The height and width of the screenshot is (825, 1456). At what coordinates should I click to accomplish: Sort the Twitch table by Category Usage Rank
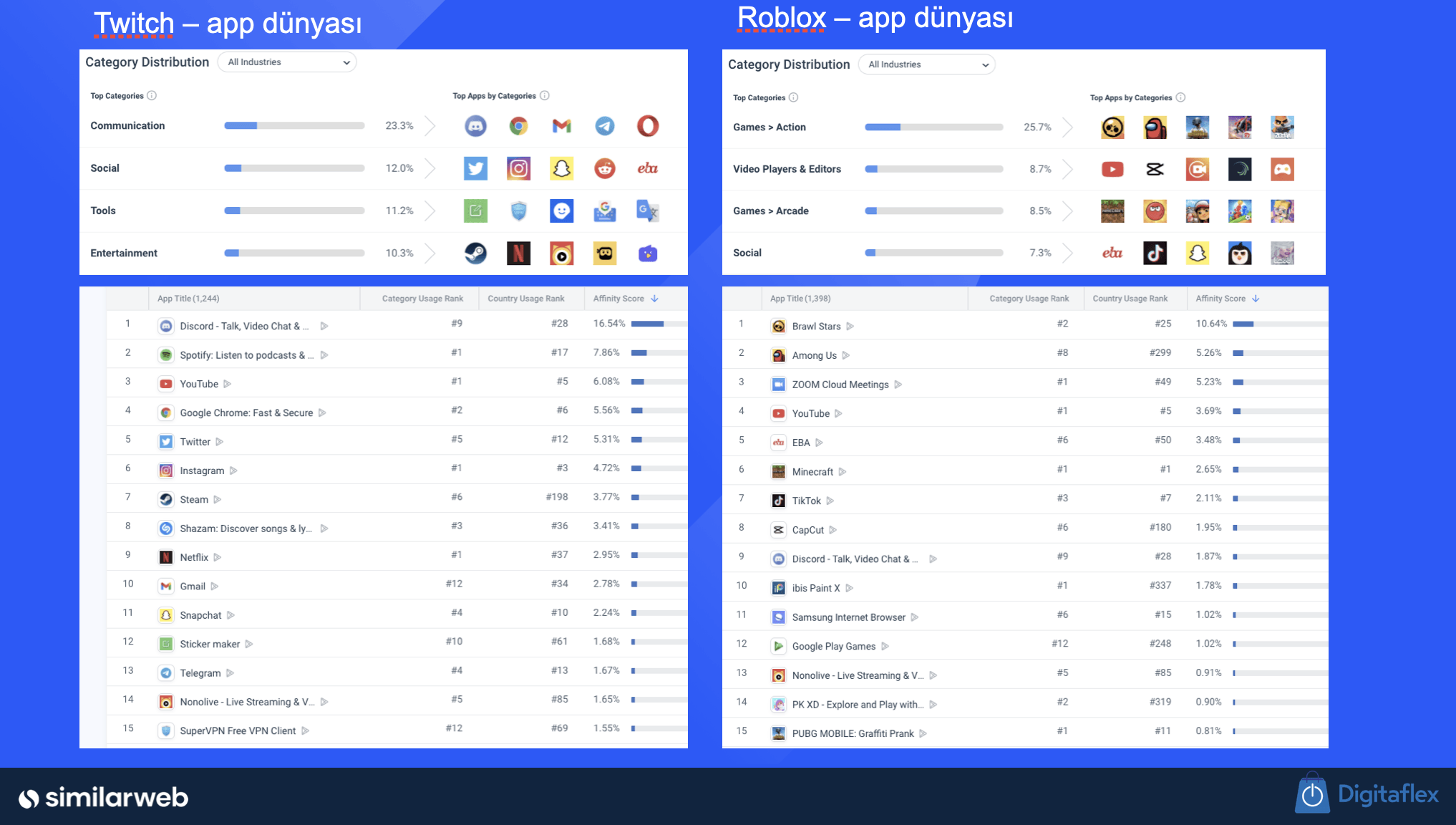click(x=422, y=299)
